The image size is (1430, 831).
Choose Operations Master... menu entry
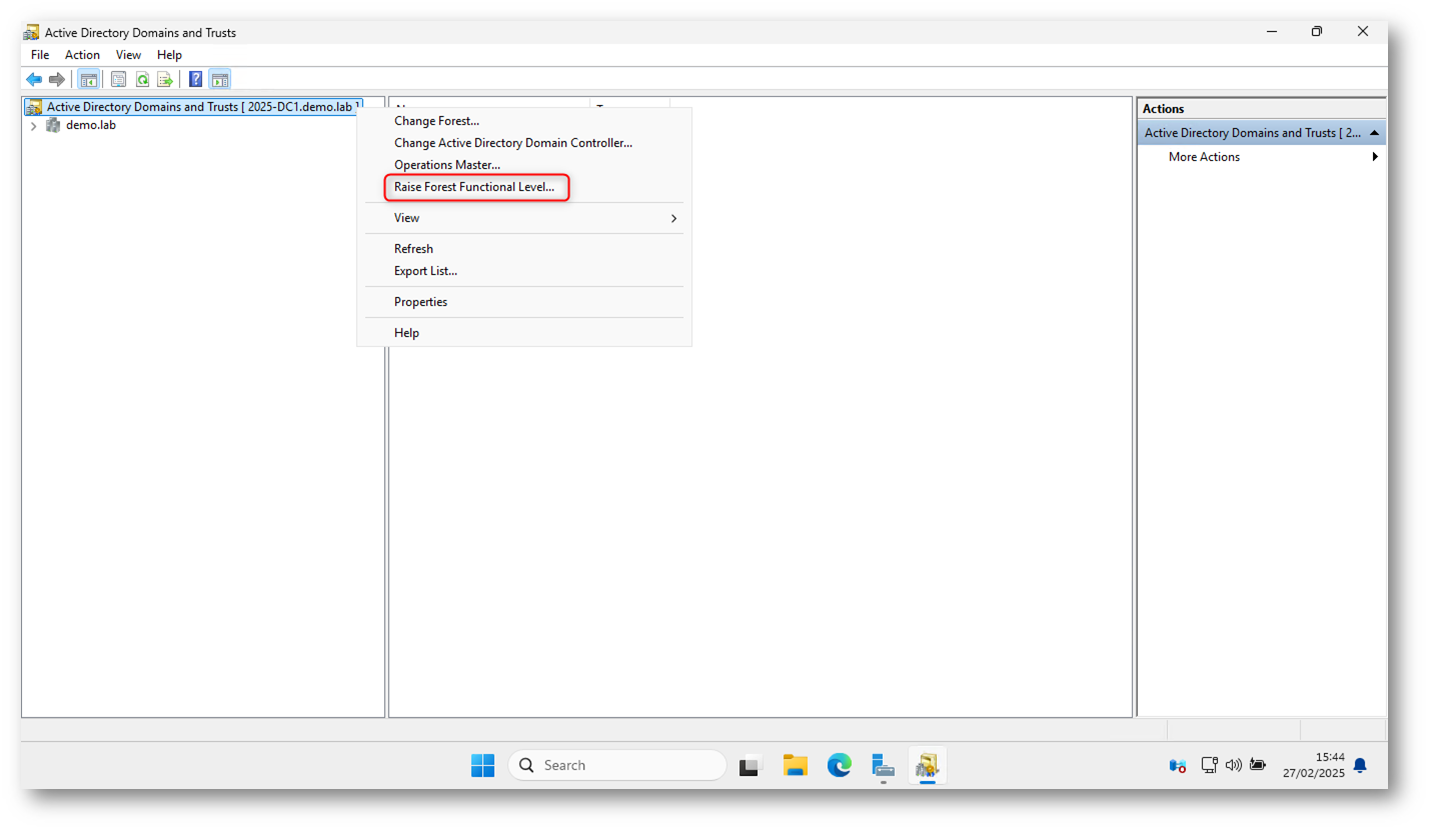(524, 165)
